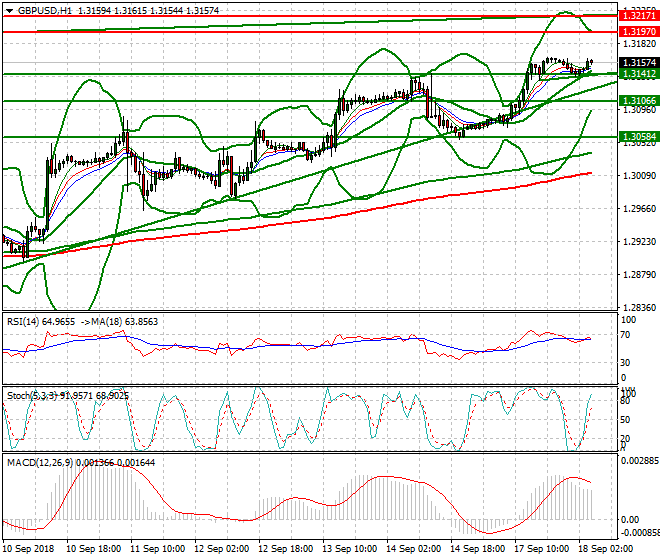Select the MACD(12,26,9) indicator label
The image size is (660, 560).
pyautogui.click(x=40, y=463)
